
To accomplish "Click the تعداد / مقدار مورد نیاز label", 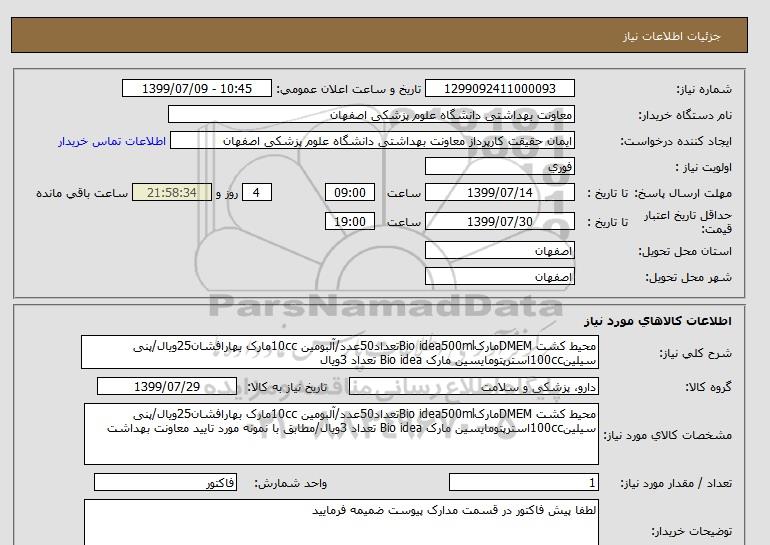I will tap(676, 484).
